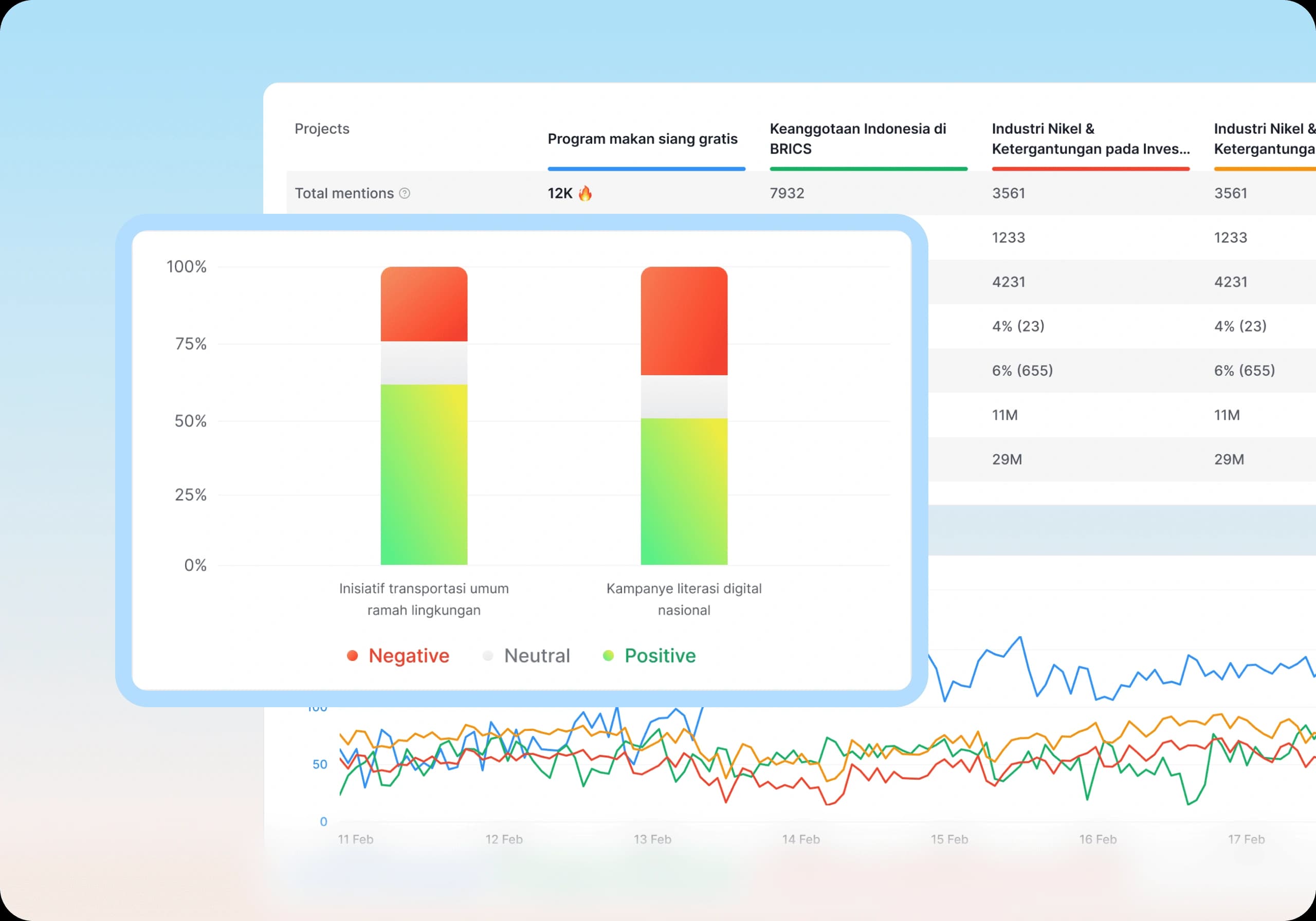Click the Kampanye literasi digital nasional label
Viewport: 1316px width, 921px height.
click(x=684, y=599)
